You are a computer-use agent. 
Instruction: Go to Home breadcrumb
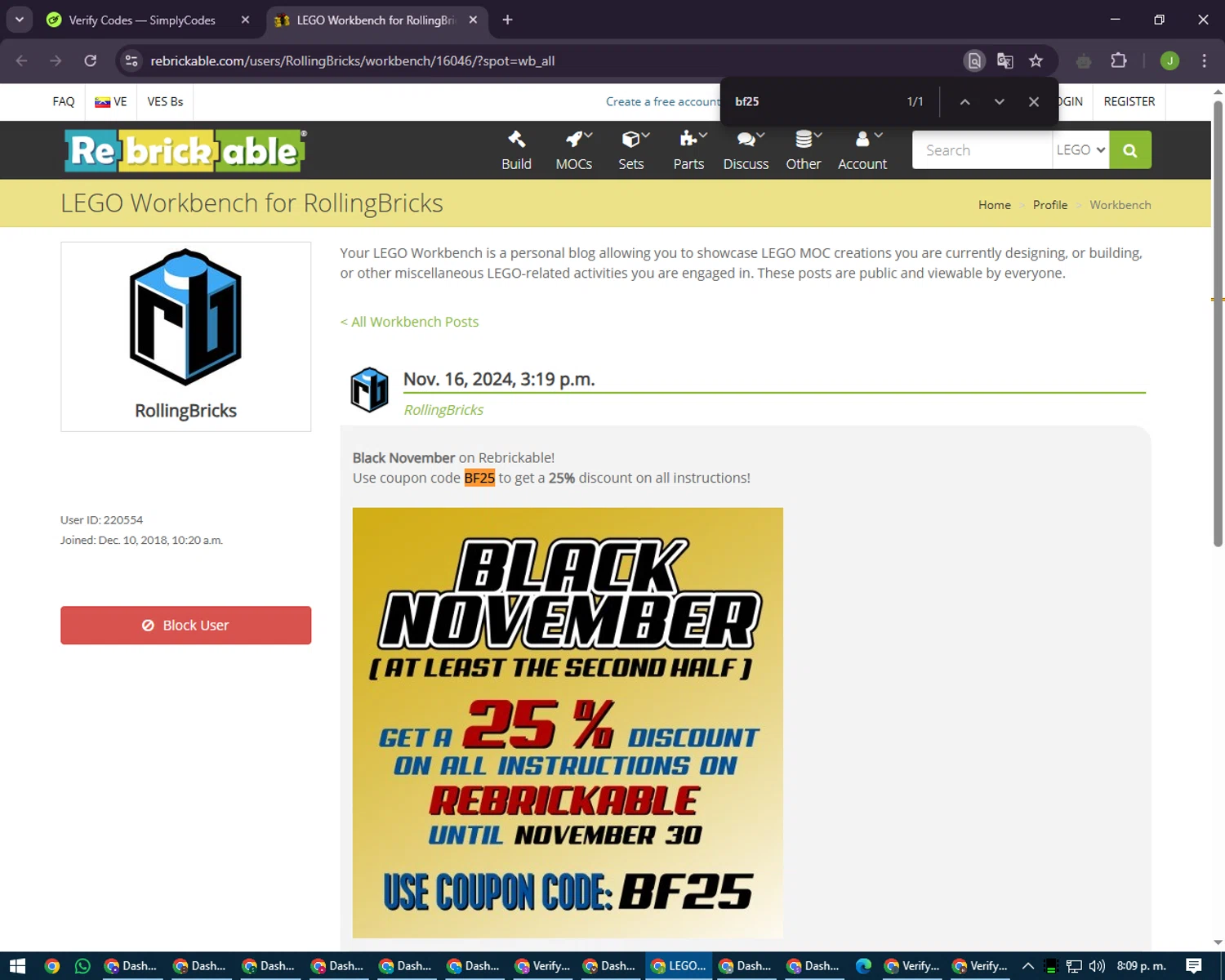click(x=995, y=205)
